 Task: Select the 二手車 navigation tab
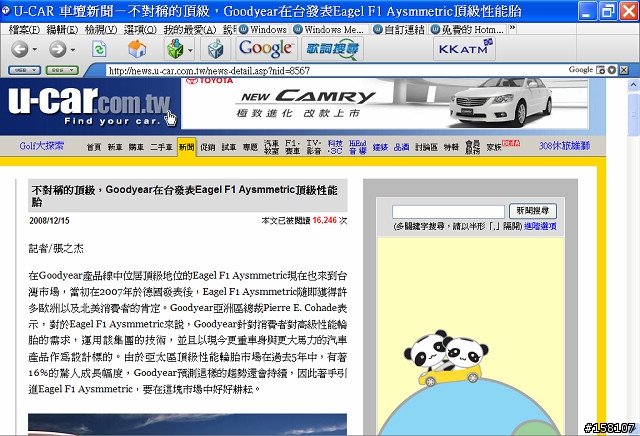(161, 147)
